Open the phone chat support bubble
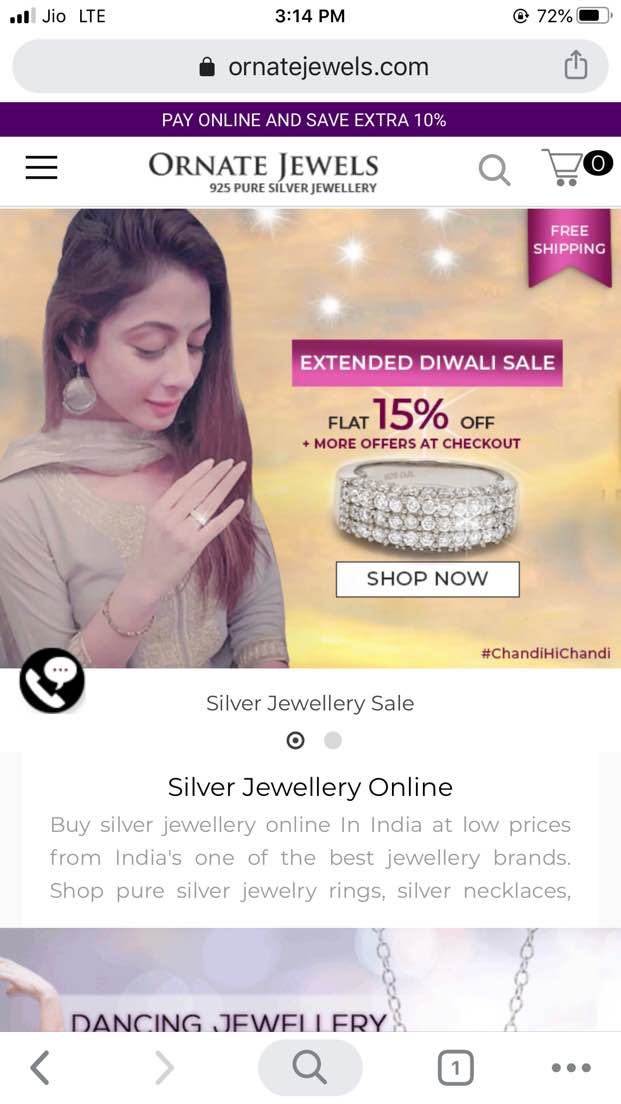The width and height of the screenshot is (621, 1104). click(52, 680)
